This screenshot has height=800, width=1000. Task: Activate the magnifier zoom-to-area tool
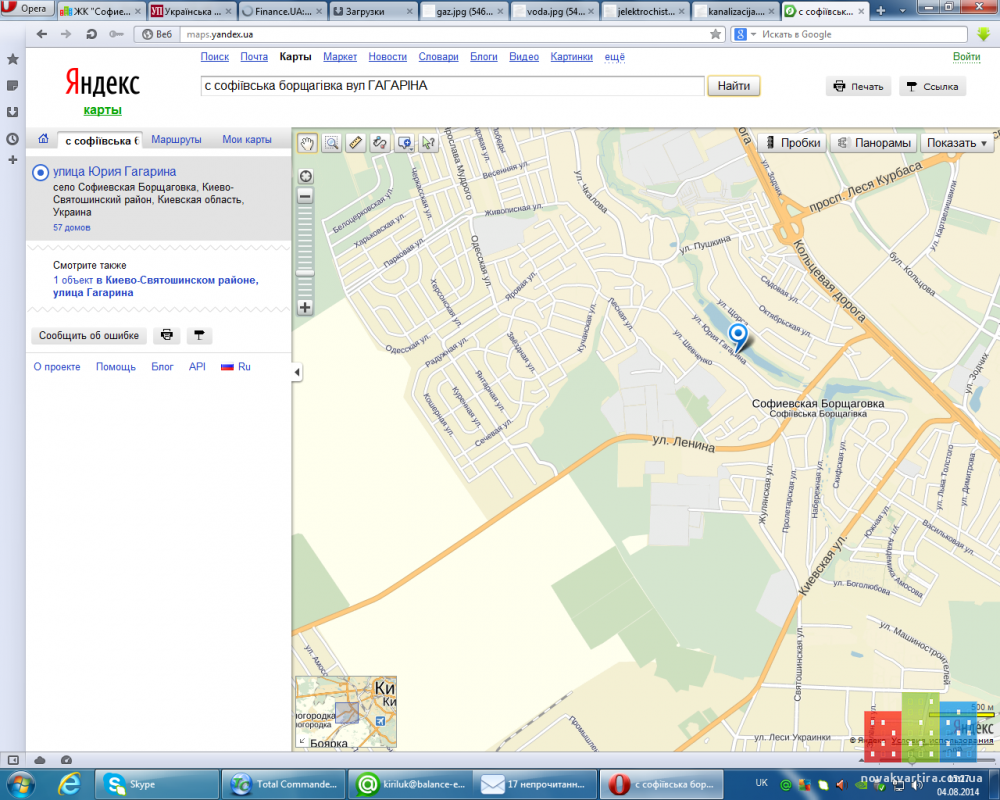(x=332, y=143)
